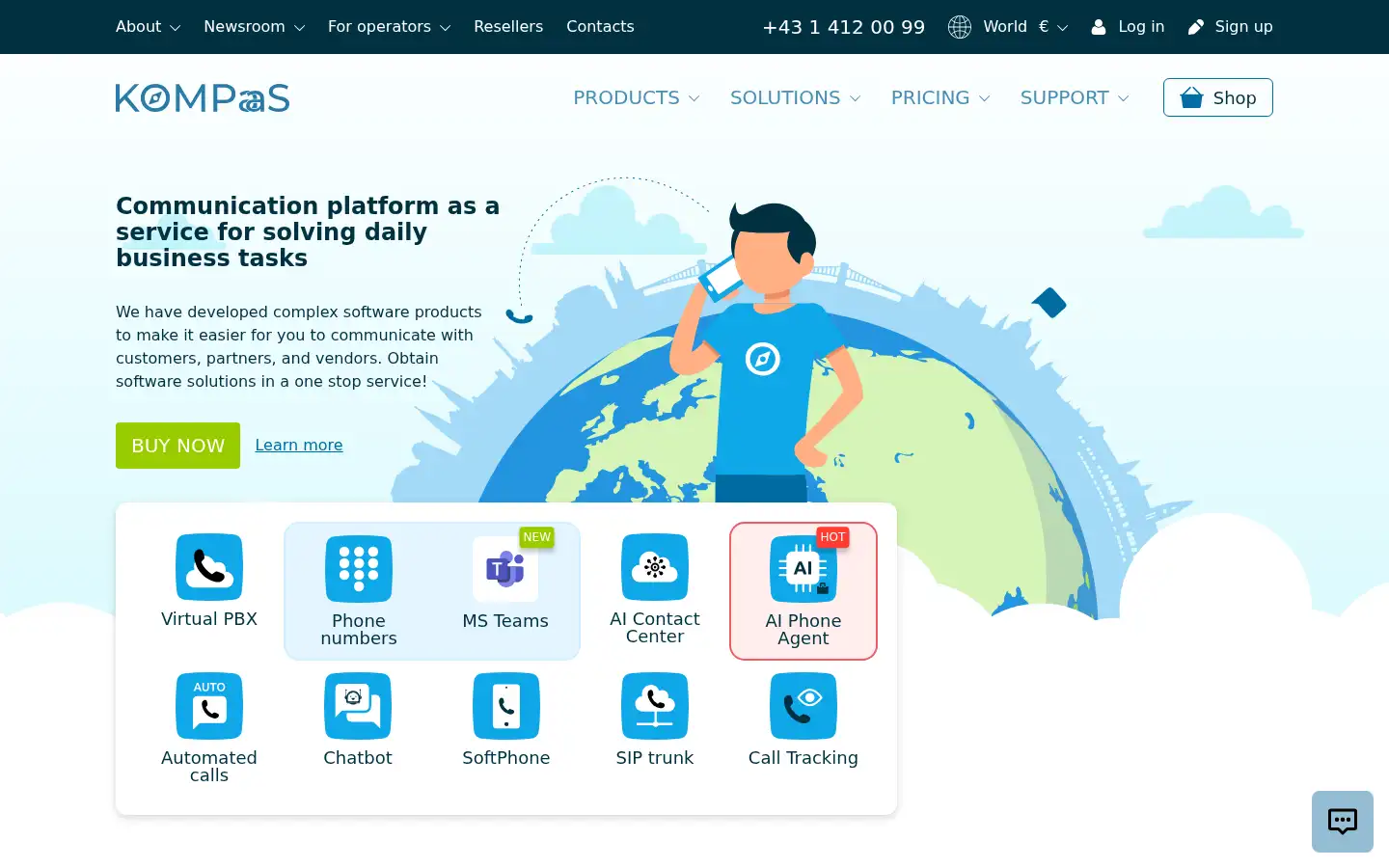The image size is (1389, 868).
Task: Click the Sign up pencil icon
Action: [x=1196, y=27]
